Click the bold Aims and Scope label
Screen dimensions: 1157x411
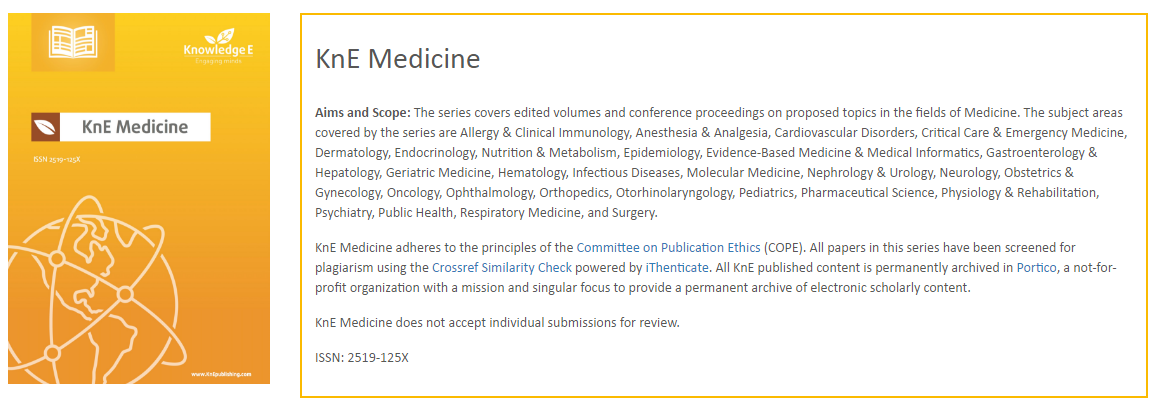point(362,111)
